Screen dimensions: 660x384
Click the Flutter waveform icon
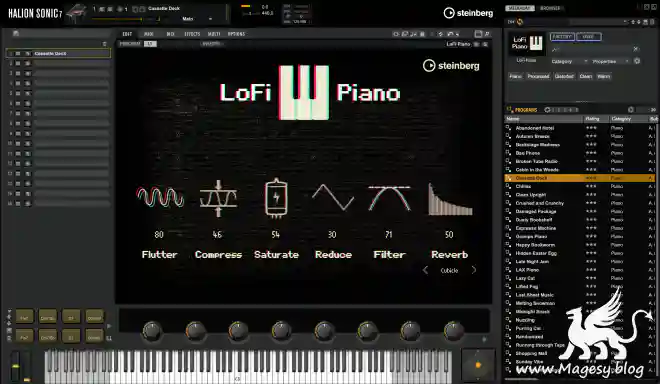160,197
